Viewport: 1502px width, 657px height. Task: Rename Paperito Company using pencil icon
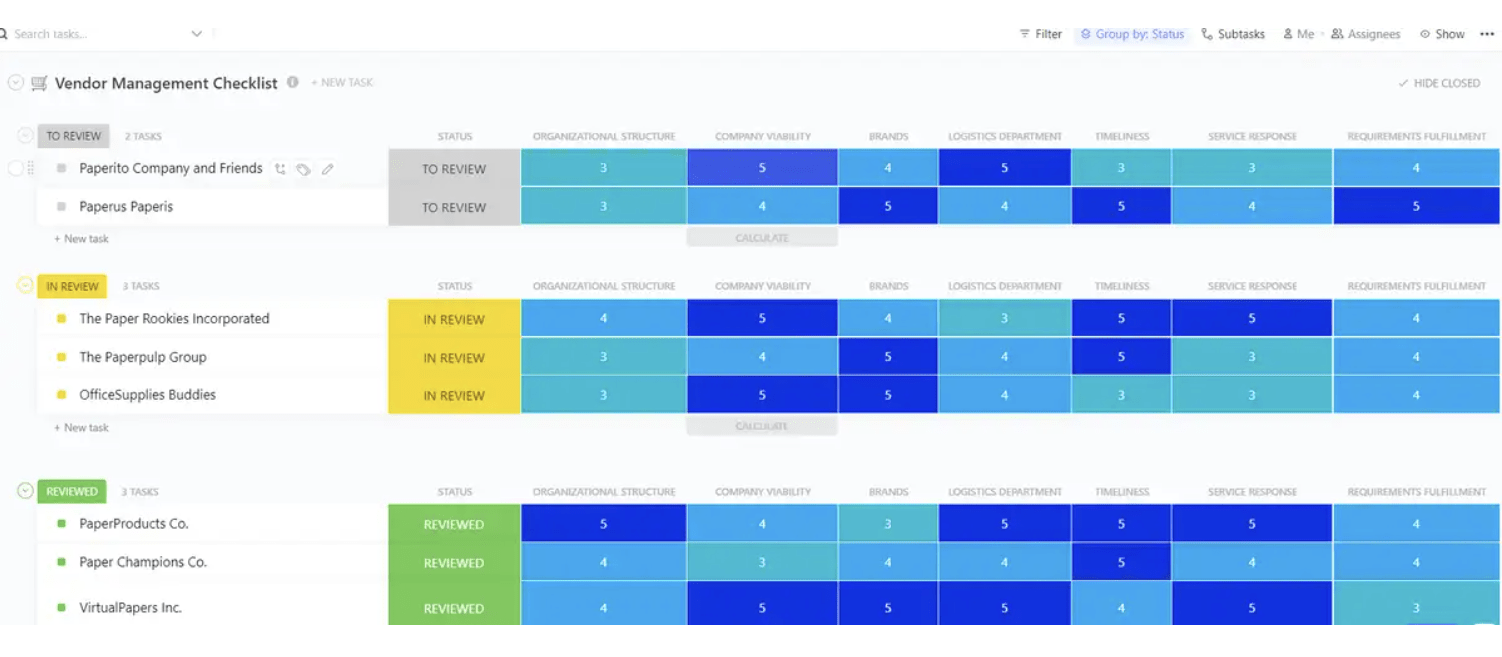[x=327, y=169]
